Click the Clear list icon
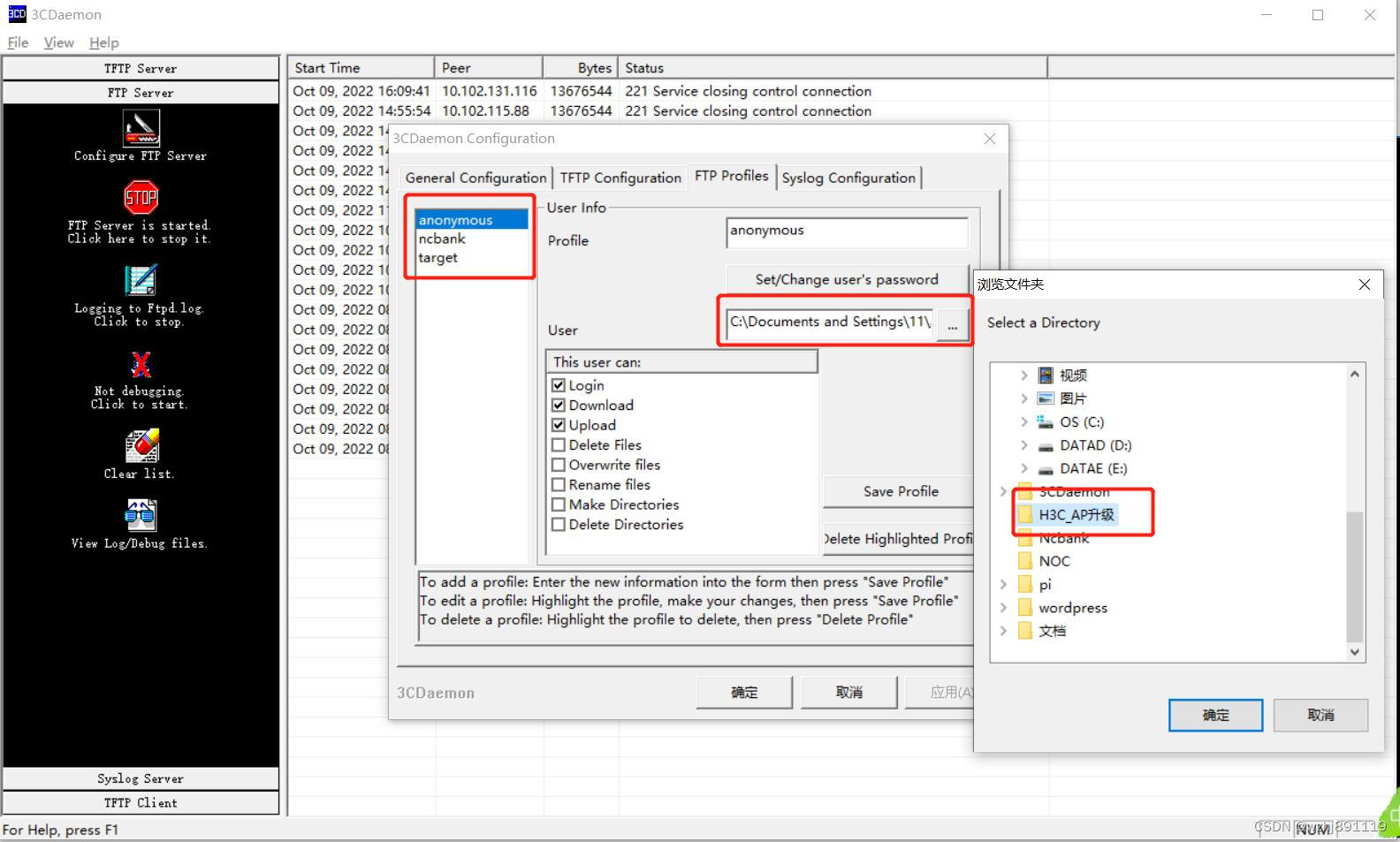Screen dimensions: 1400x842 [141, 446]
